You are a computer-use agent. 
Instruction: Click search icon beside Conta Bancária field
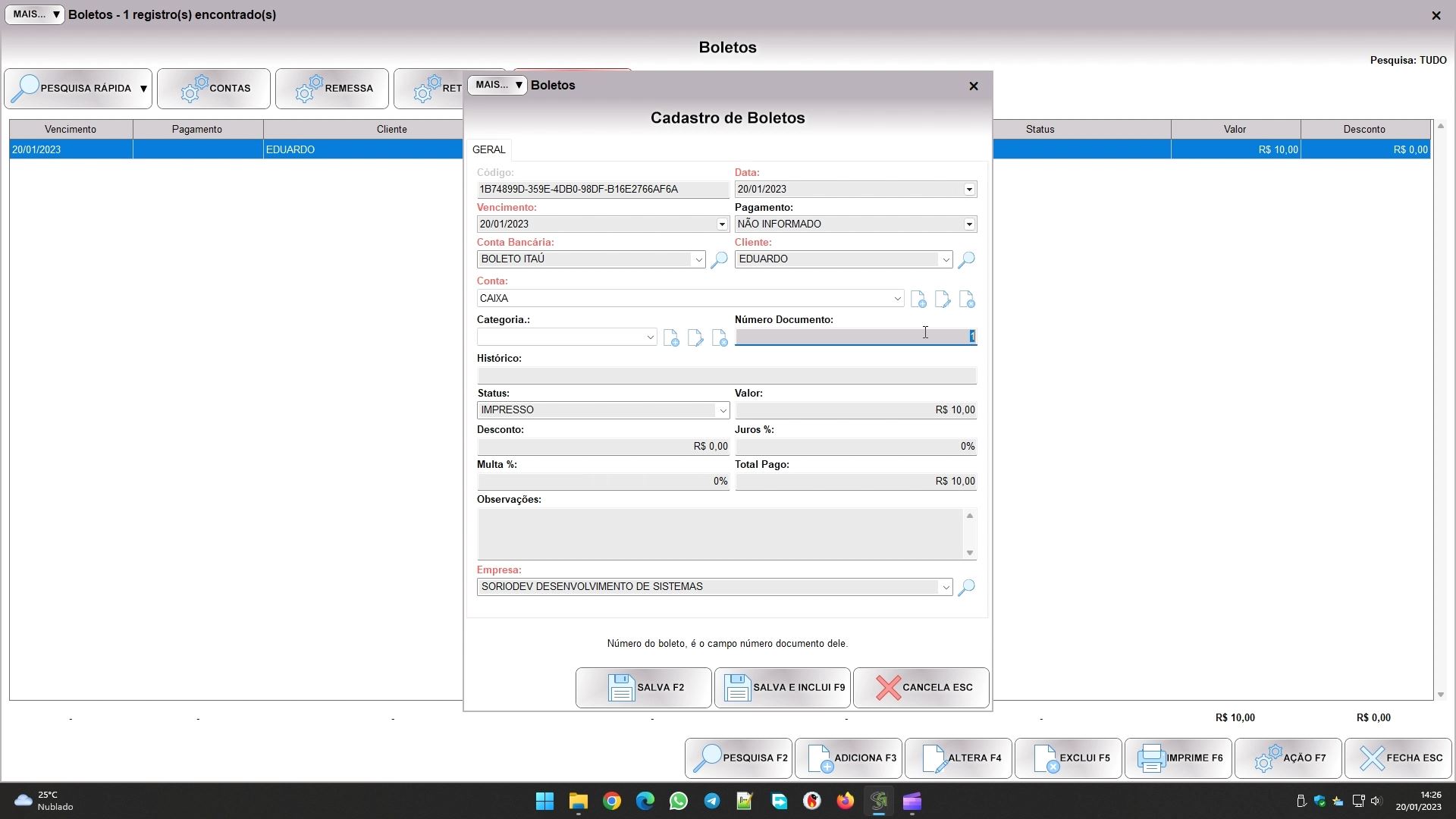[719, 260]
